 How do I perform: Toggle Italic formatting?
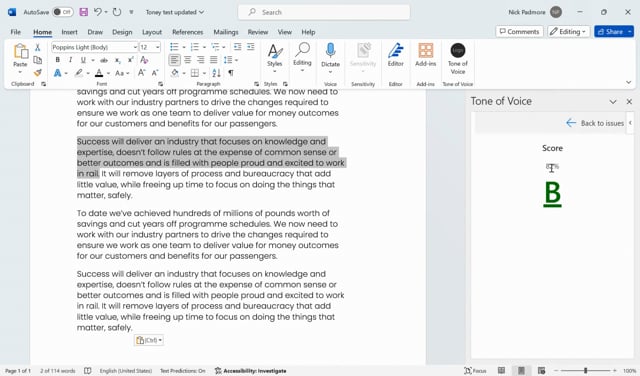[x=70, y=60]
